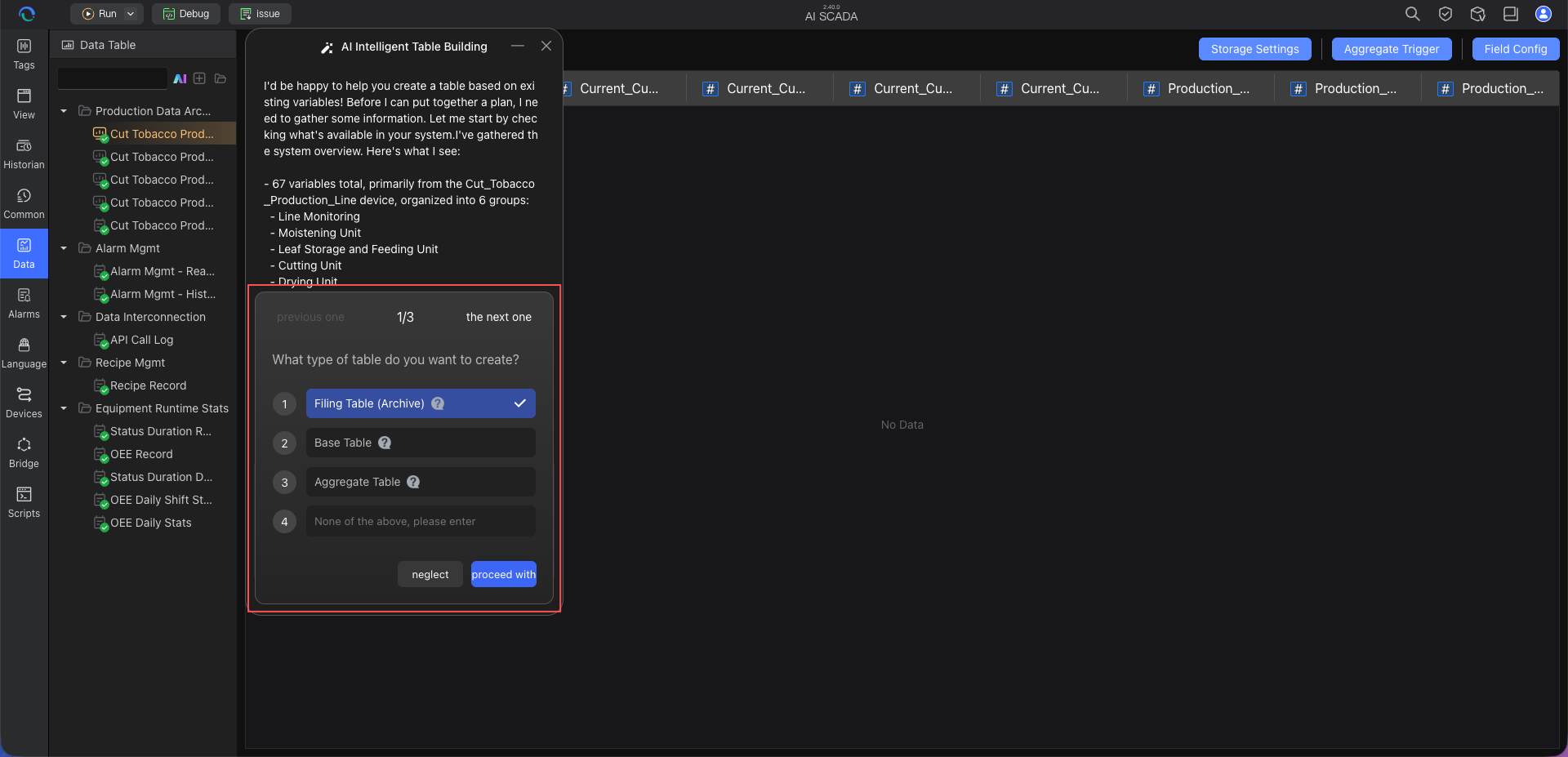Open the Tags section in sidebar
Screen dimensions: 1568x757
pos(24,55)
